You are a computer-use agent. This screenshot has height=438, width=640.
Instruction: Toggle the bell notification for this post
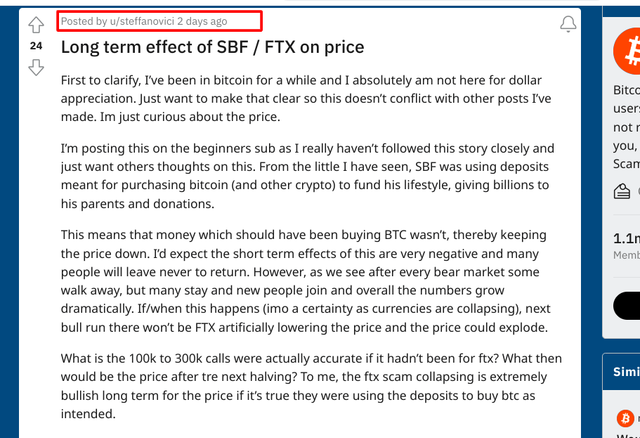point(568,24)
